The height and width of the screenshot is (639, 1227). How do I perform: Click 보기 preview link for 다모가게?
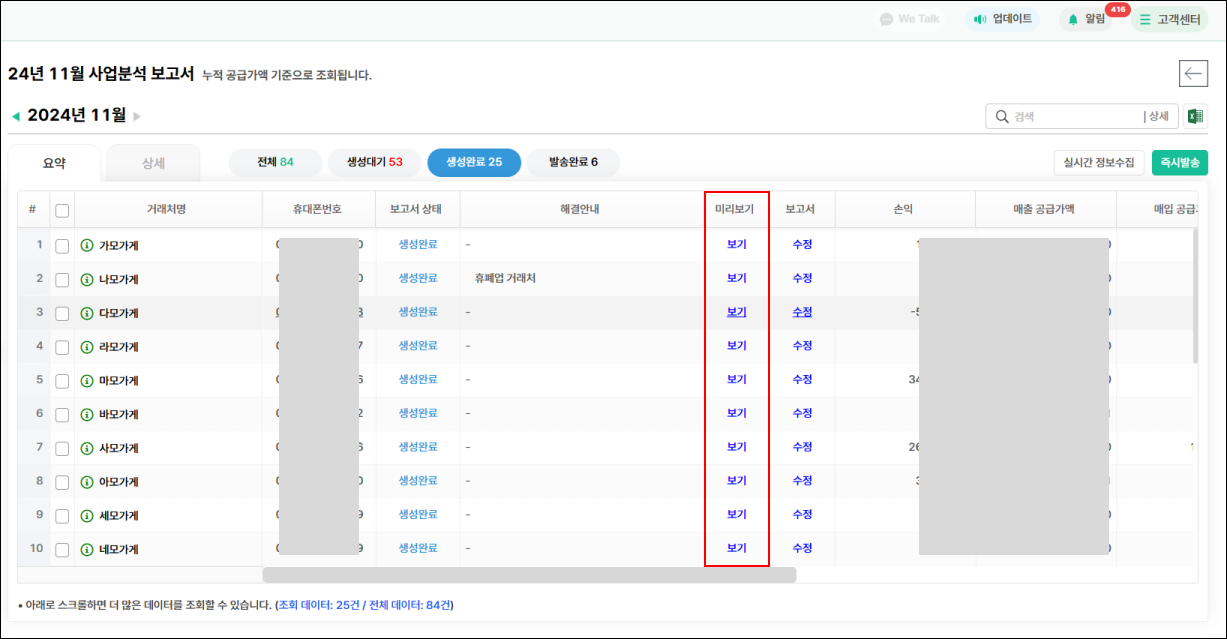736,312
